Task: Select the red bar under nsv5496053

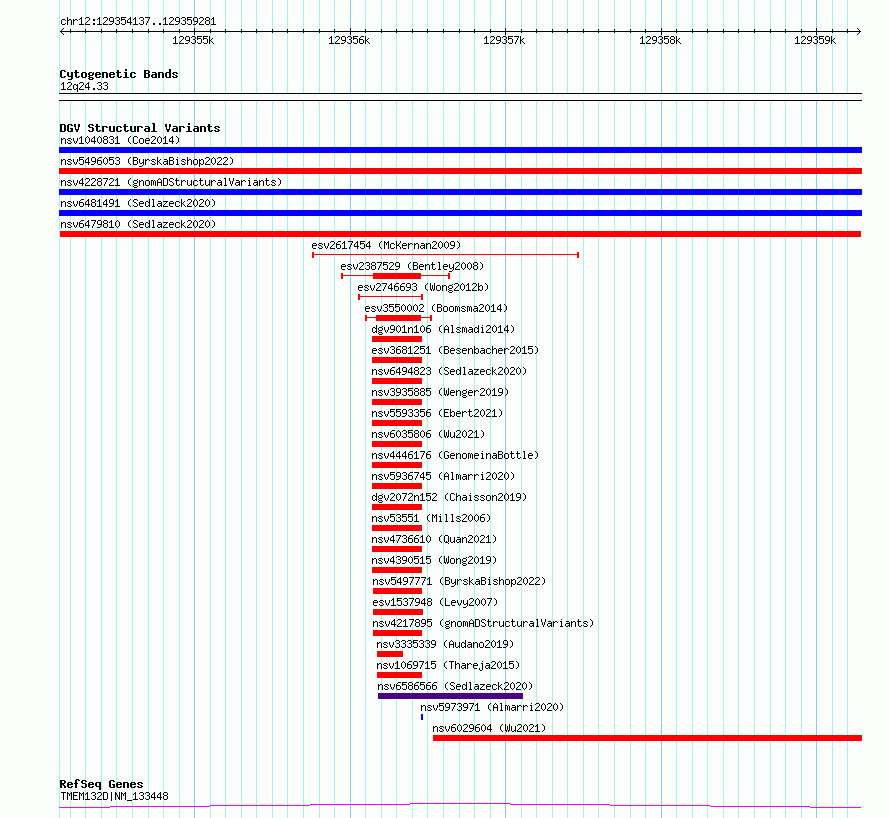Action: click(x=460, y=171)
